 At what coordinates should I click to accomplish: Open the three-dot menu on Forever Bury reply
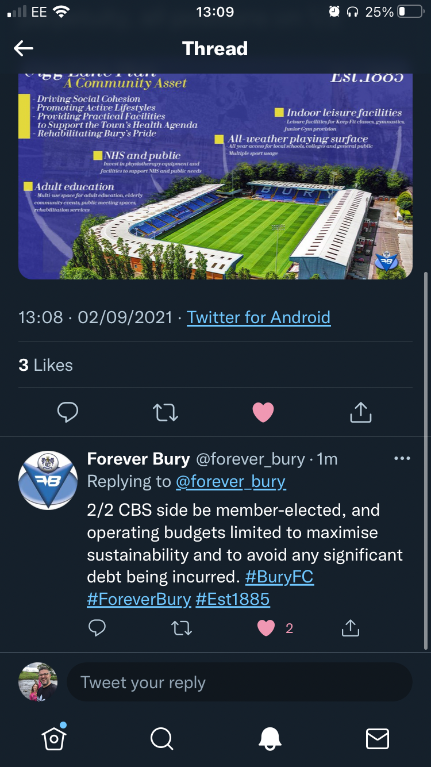(402, 459)
